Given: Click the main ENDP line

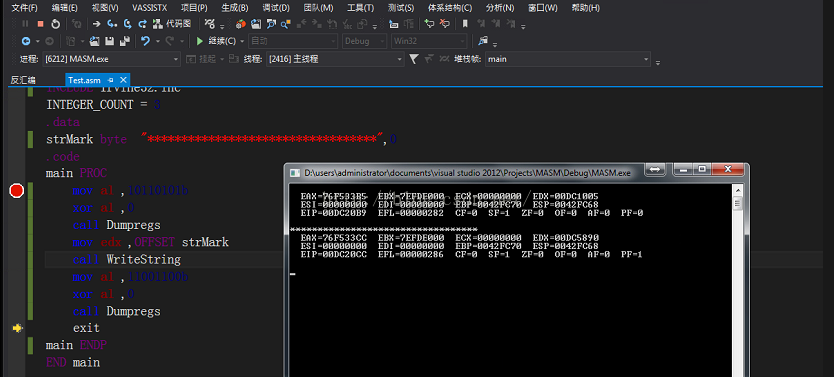Looking at the screenshot, I should [x=76, y=345].
